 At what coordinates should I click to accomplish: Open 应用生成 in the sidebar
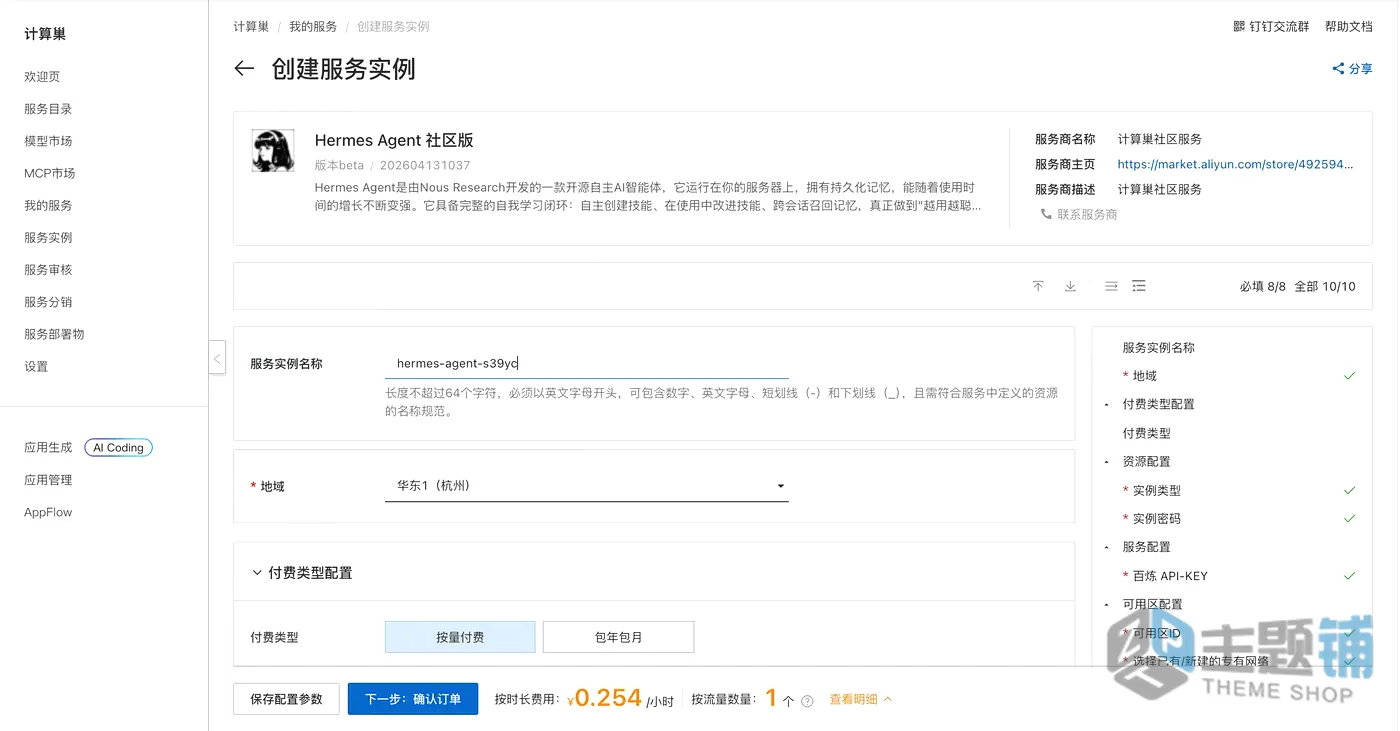click(x=48, y=448)
